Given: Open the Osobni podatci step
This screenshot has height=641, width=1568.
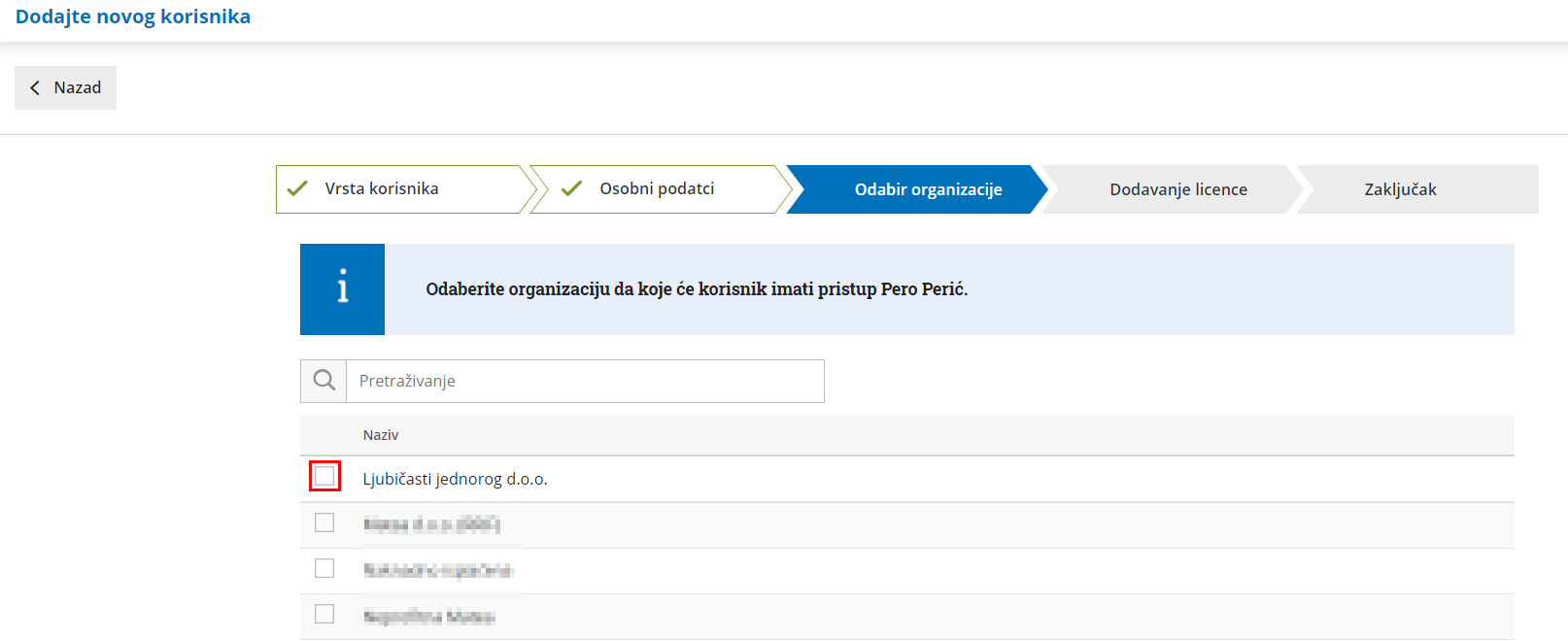Looking at the screenshot, I should click(657, 188).
